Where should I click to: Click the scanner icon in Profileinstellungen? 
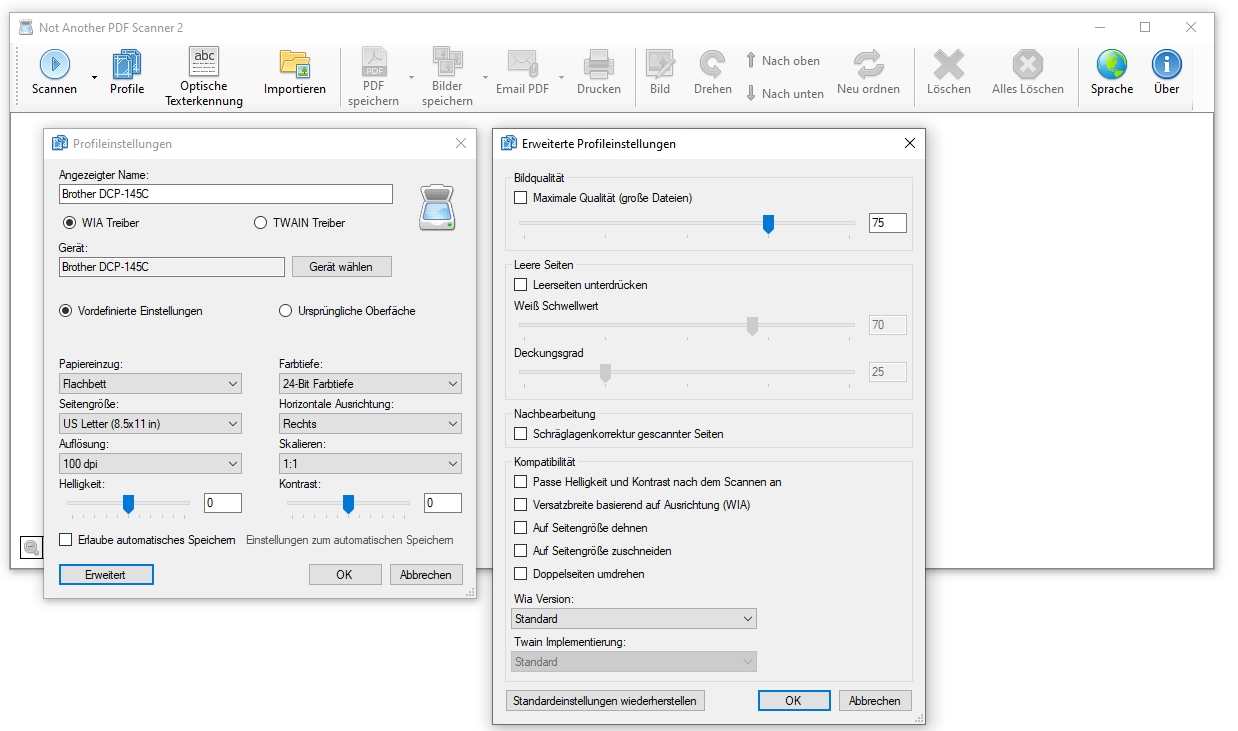(437, 208)
